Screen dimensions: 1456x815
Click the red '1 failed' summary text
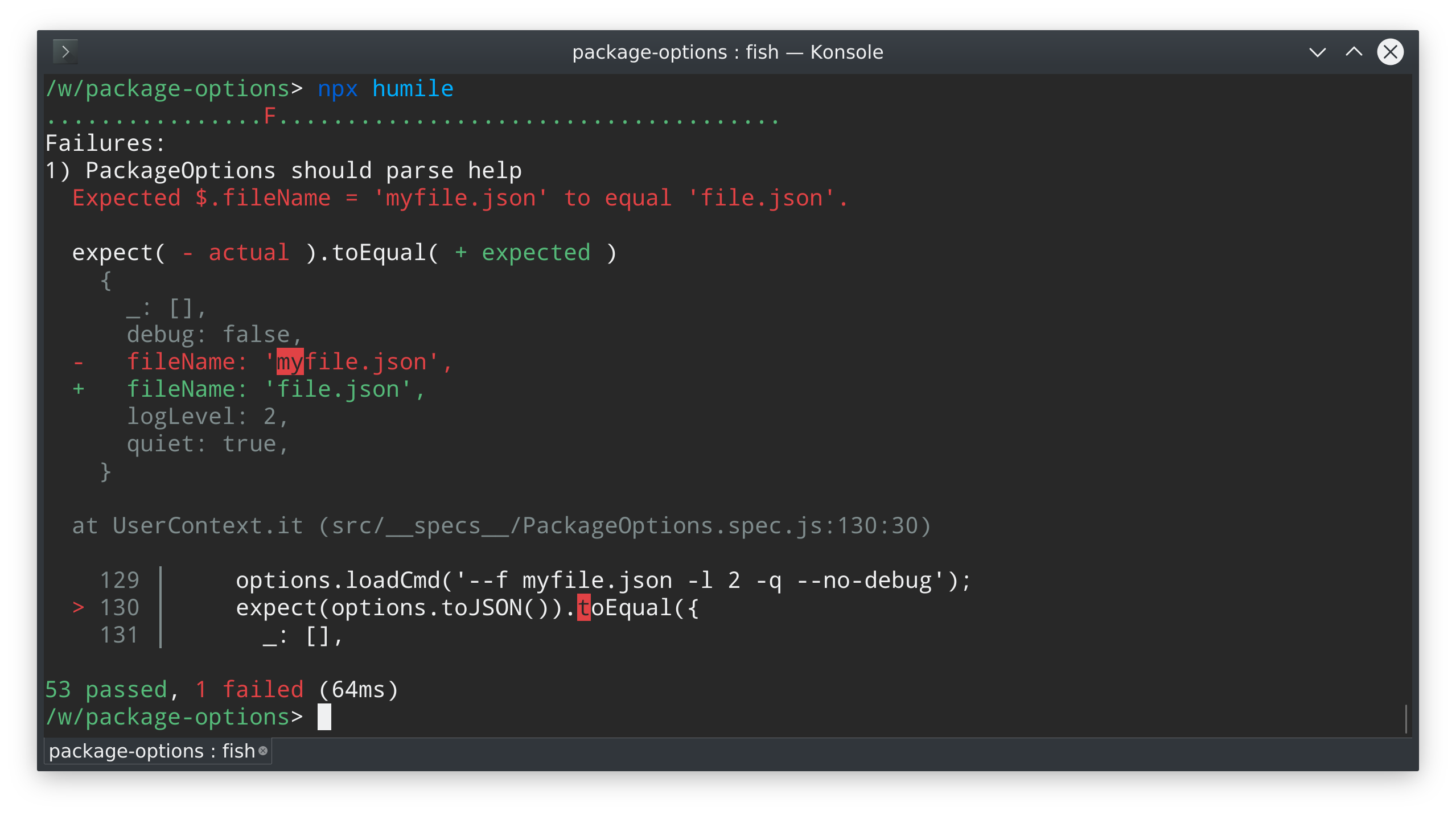click(x=249, y=690)
